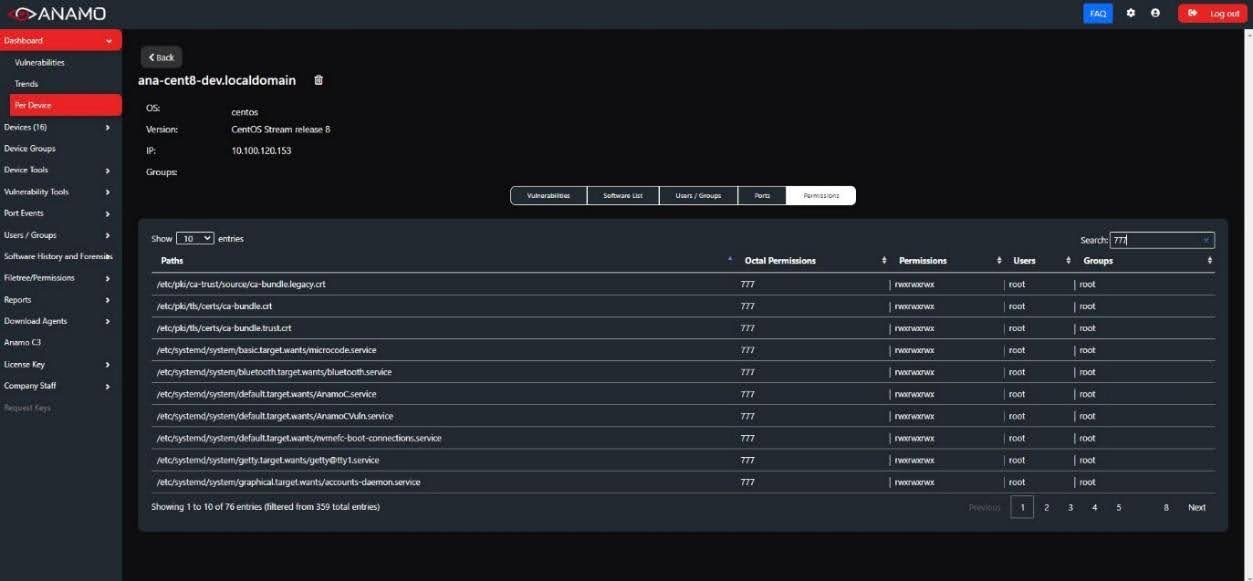Sort by Paths column arrow

(730, 260)
